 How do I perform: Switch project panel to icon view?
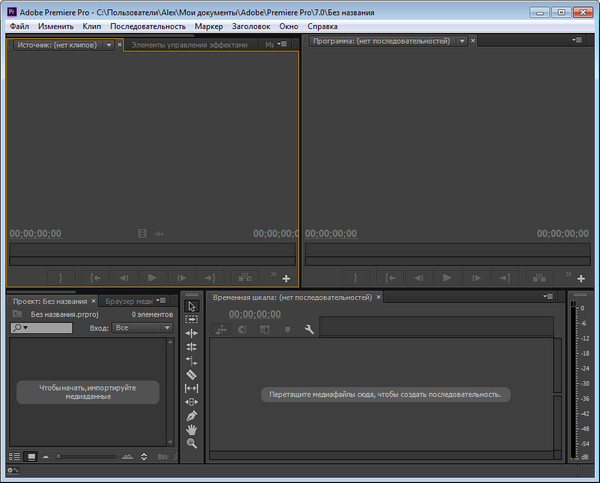click(x=31, y=457)
